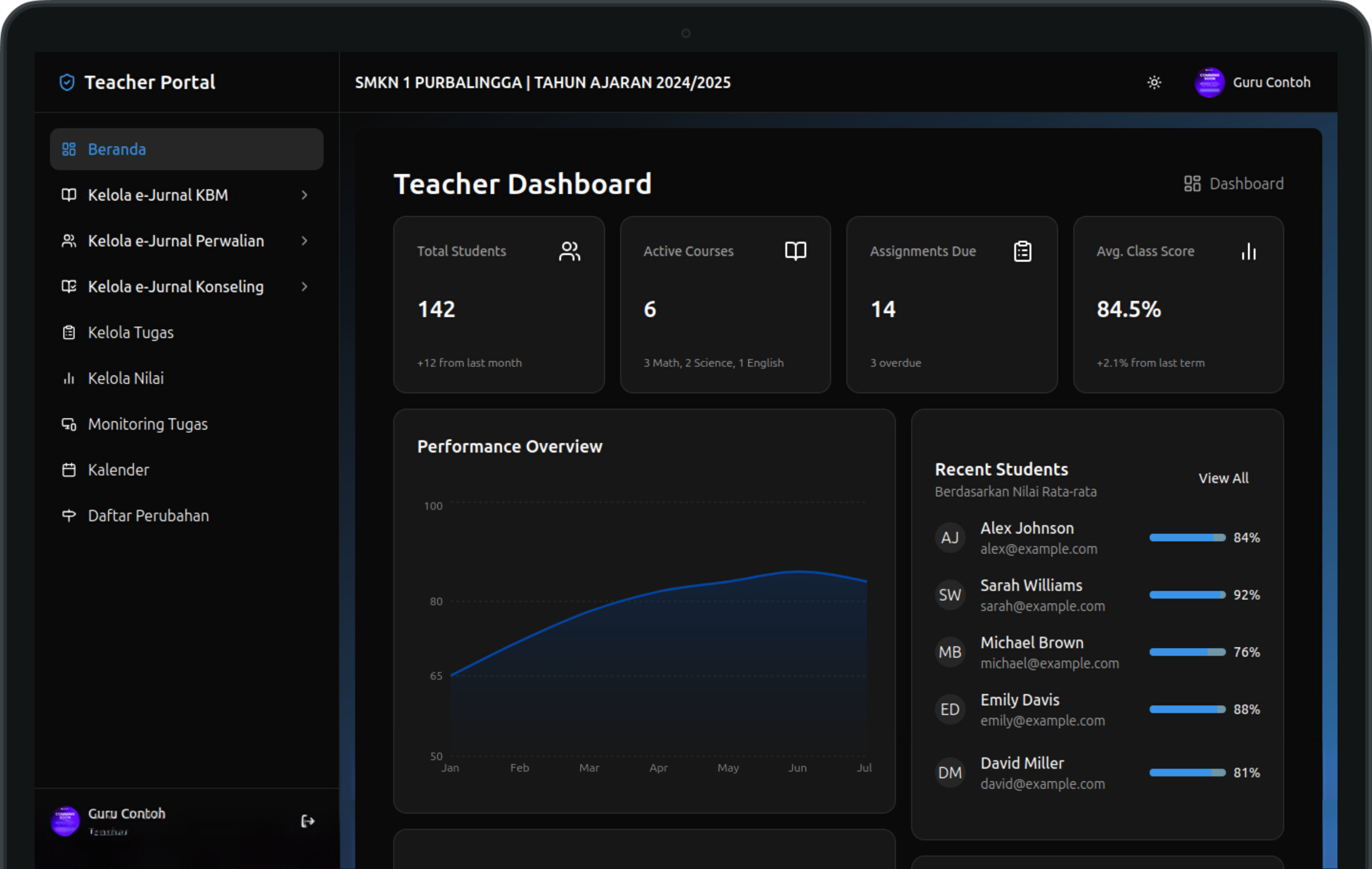Open the Kalender sidebar item

[118, 470]
